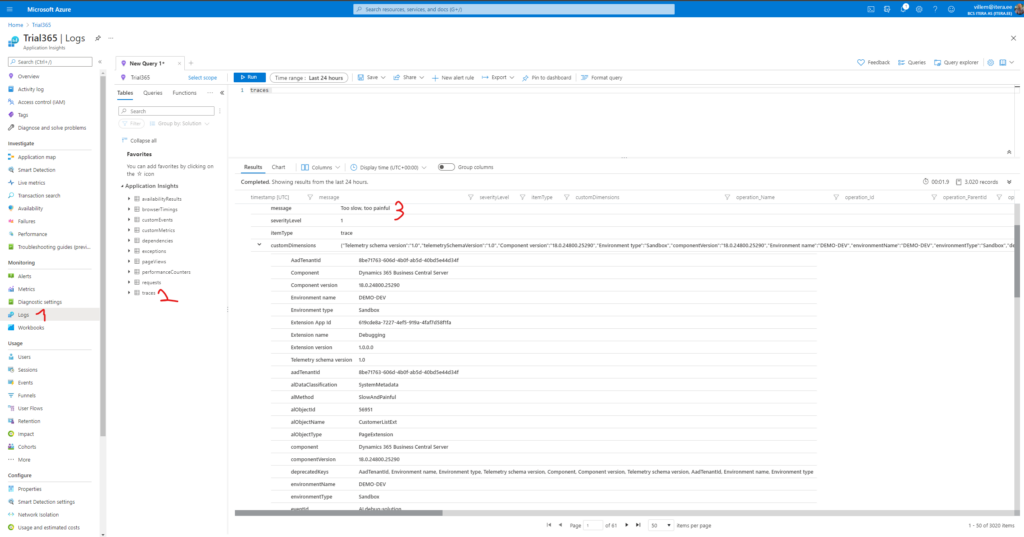Open Application map in sidebar
1024x537 pixels.
point(37,157)
